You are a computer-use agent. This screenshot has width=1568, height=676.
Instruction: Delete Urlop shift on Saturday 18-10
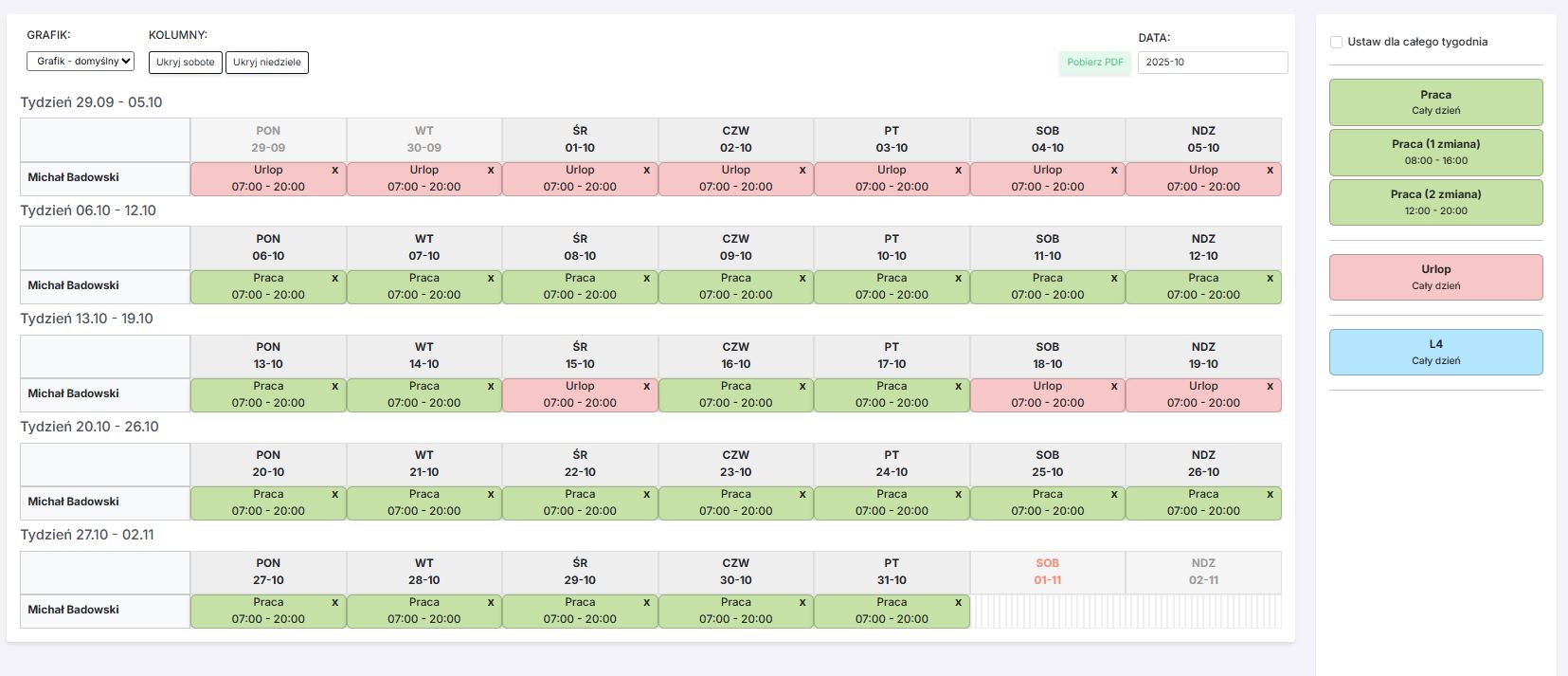coord(1114,387)
